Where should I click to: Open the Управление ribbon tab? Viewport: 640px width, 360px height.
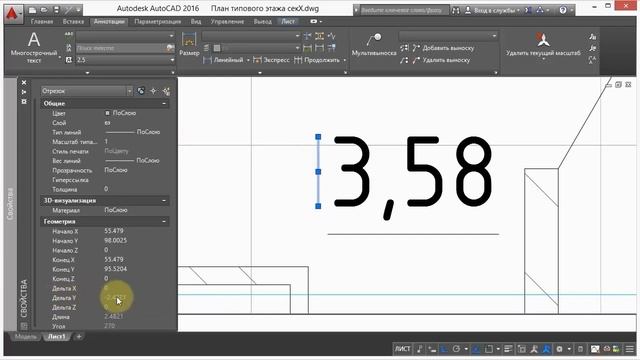[x=227, y=22]
